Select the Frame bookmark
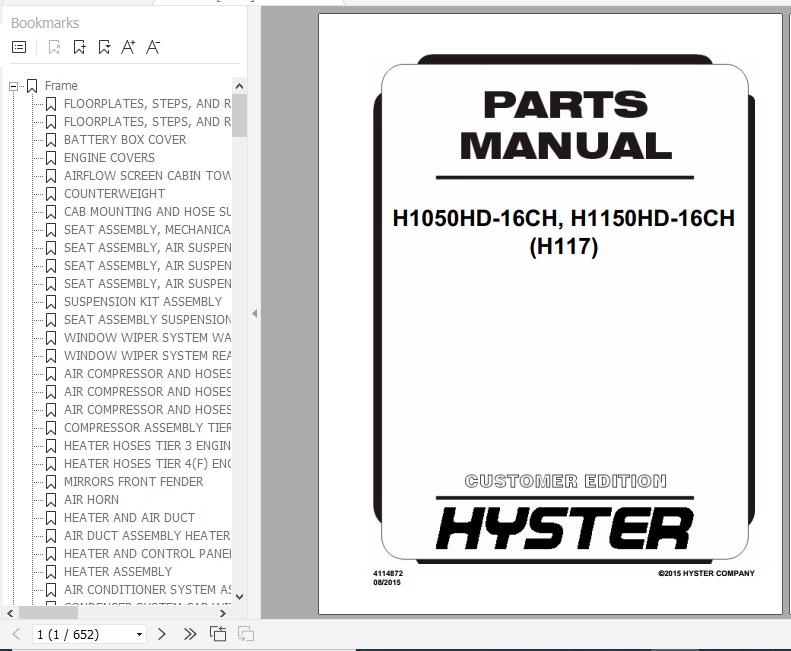Screen dimensions: 791x651 coord(61,86)
